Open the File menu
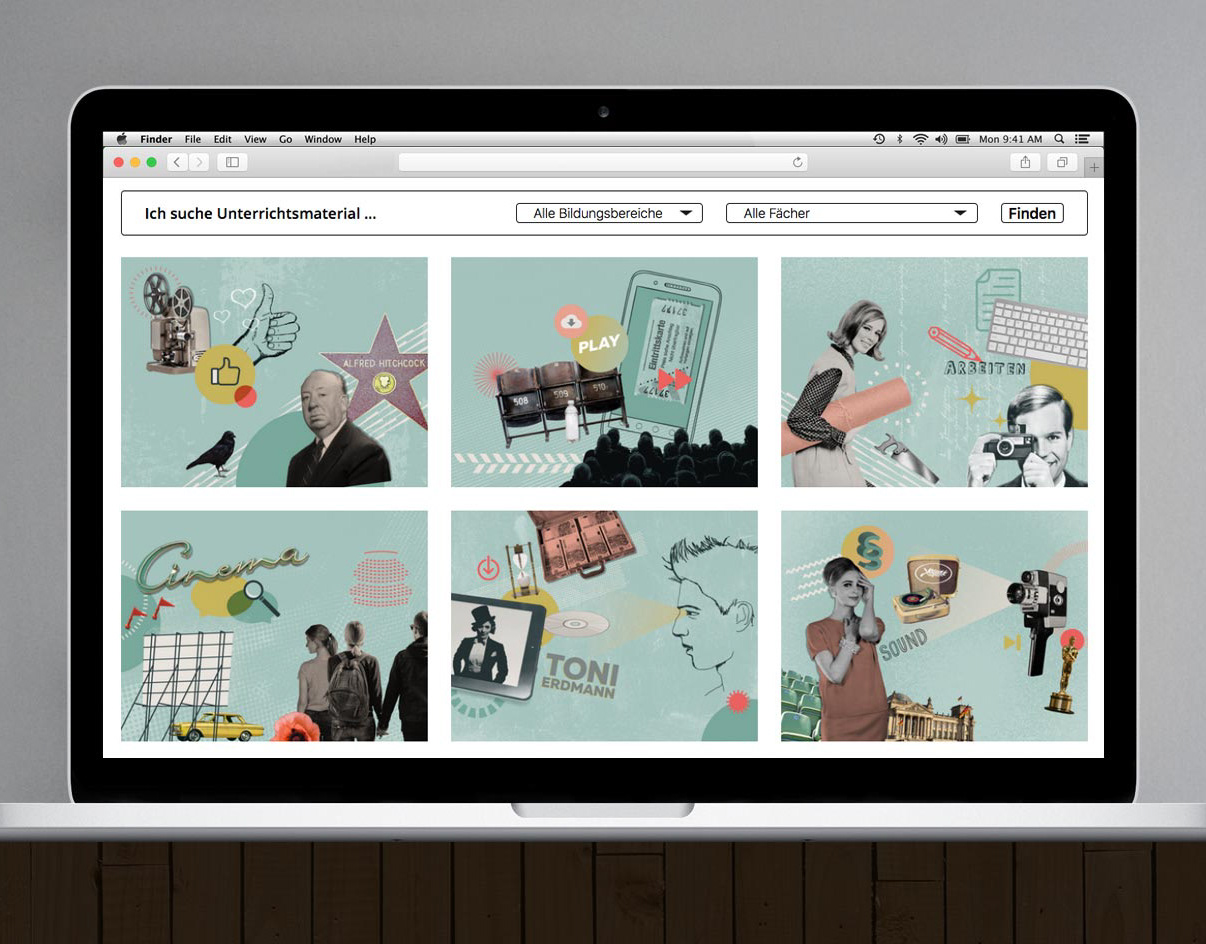Viewport: 1206px width, 944px height. click(x=193, y=140)
